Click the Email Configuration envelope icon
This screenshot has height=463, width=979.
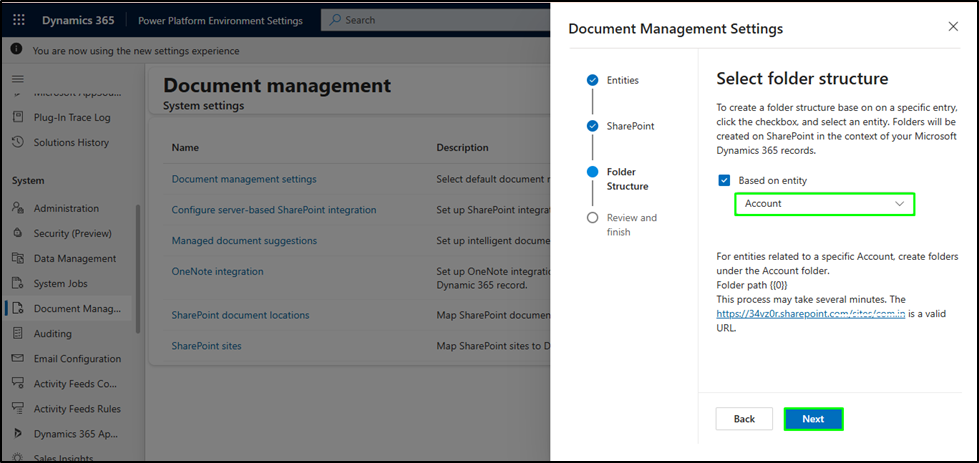coord(17,359)
